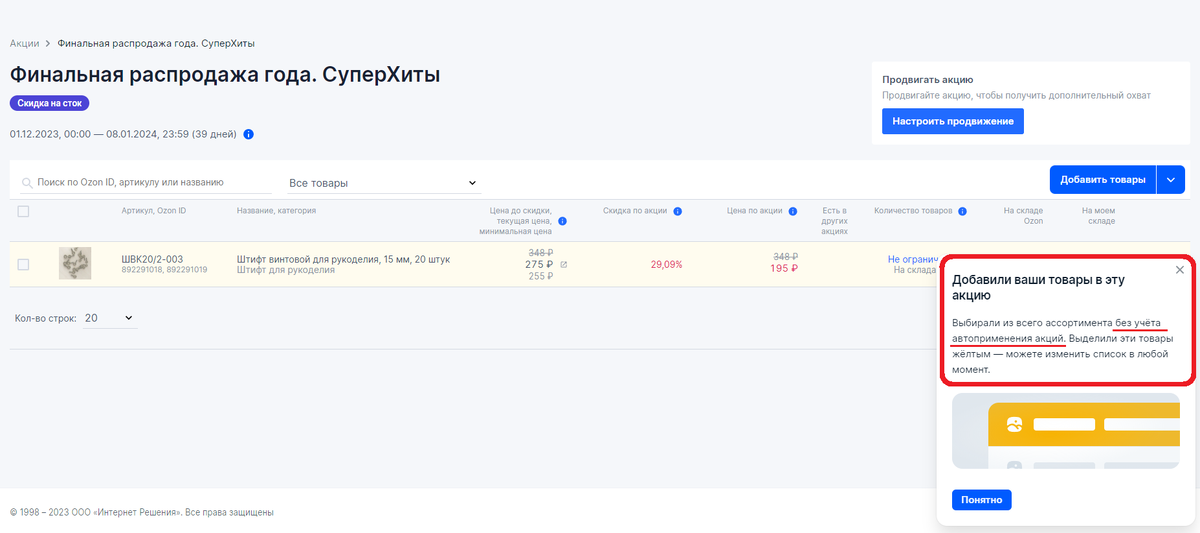
Task: Click the Настроить продвижение button
Action: tap(952, 121)
